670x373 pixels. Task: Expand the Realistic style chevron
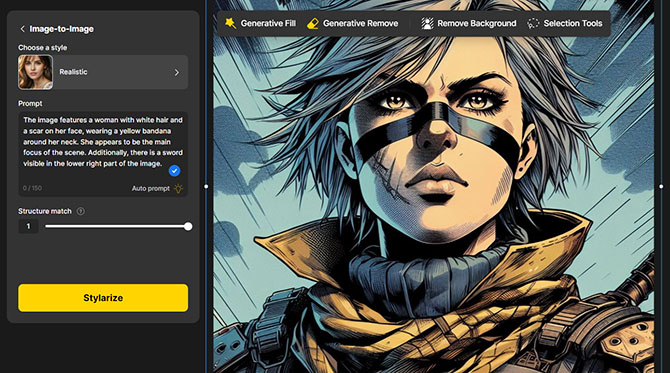click(176, 73)
